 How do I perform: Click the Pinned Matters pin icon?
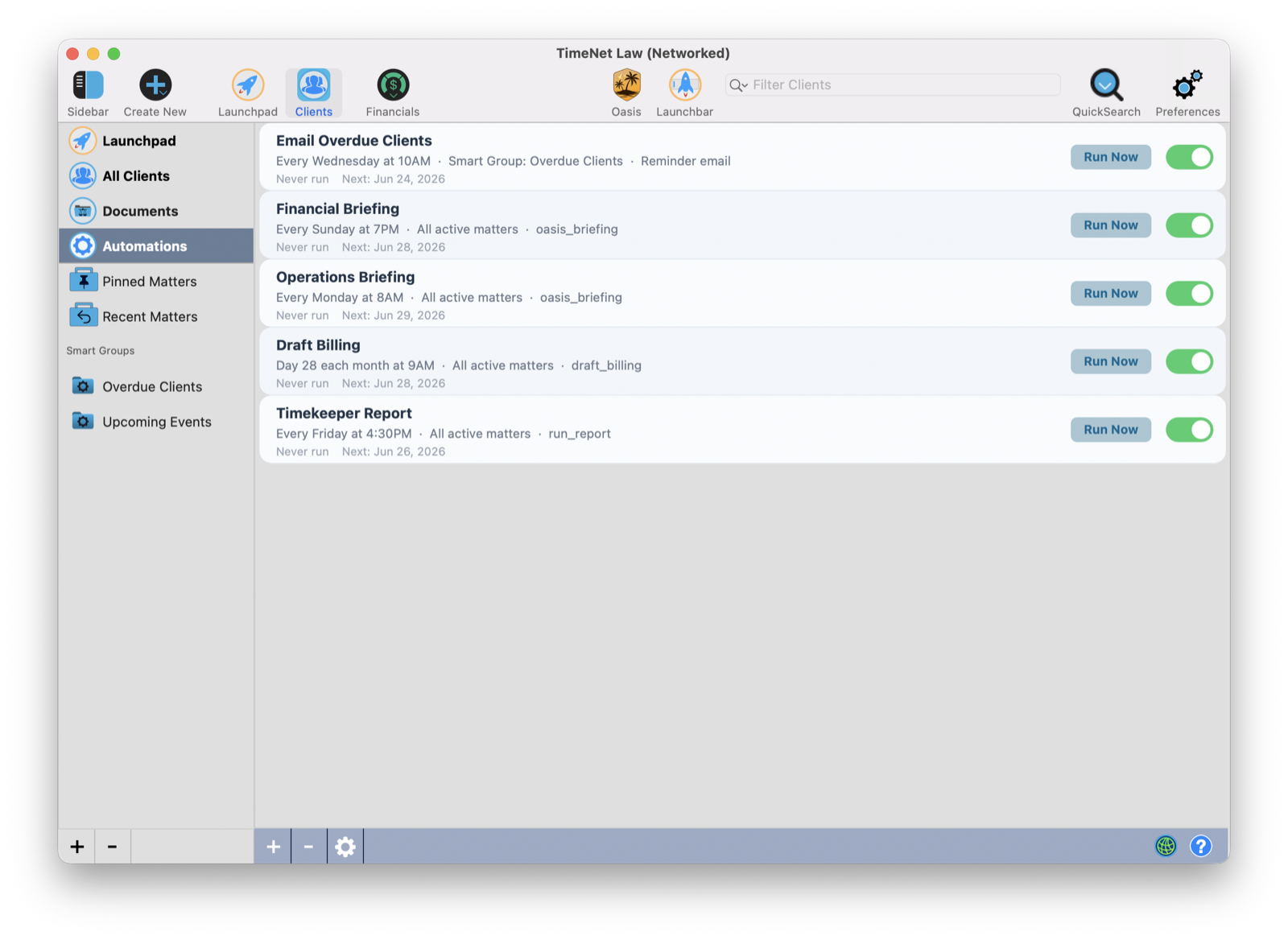pos(83,280)
